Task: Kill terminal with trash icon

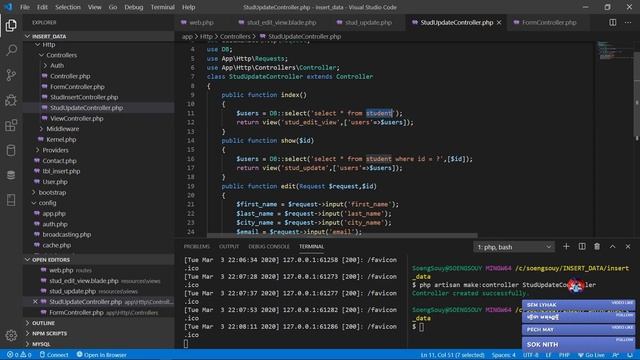Action: pyautogui.click(x=597, y=247)
